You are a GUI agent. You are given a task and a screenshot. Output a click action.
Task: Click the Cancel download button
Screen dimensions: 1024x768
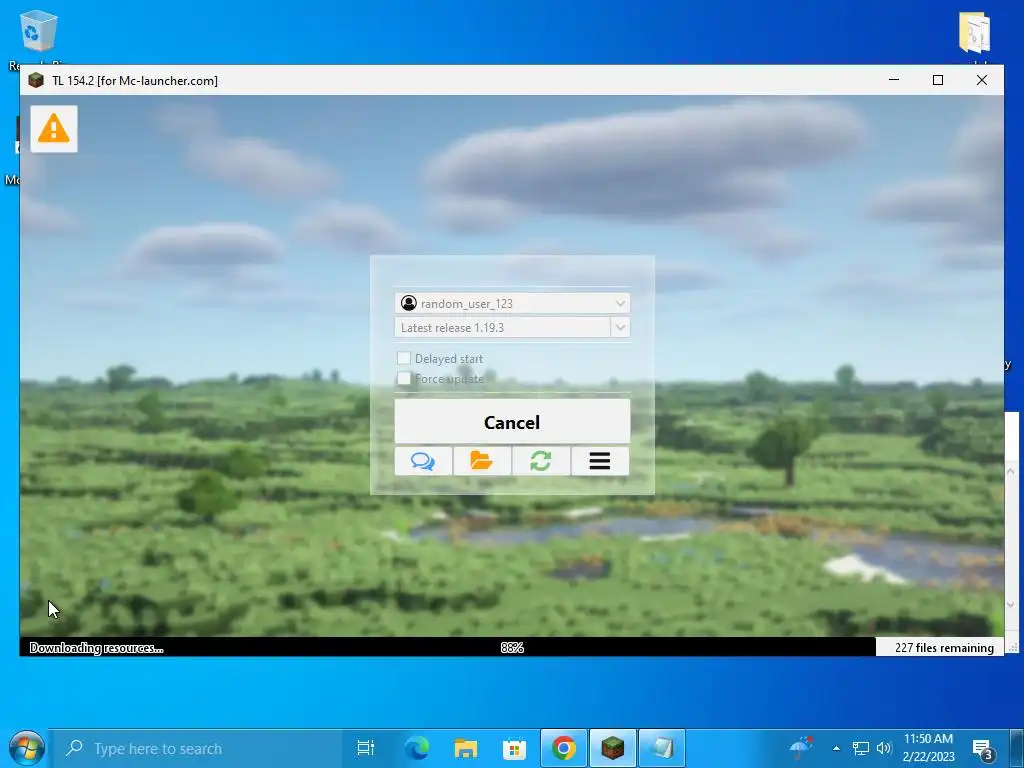pyautogui.click(x=512, y=422)
